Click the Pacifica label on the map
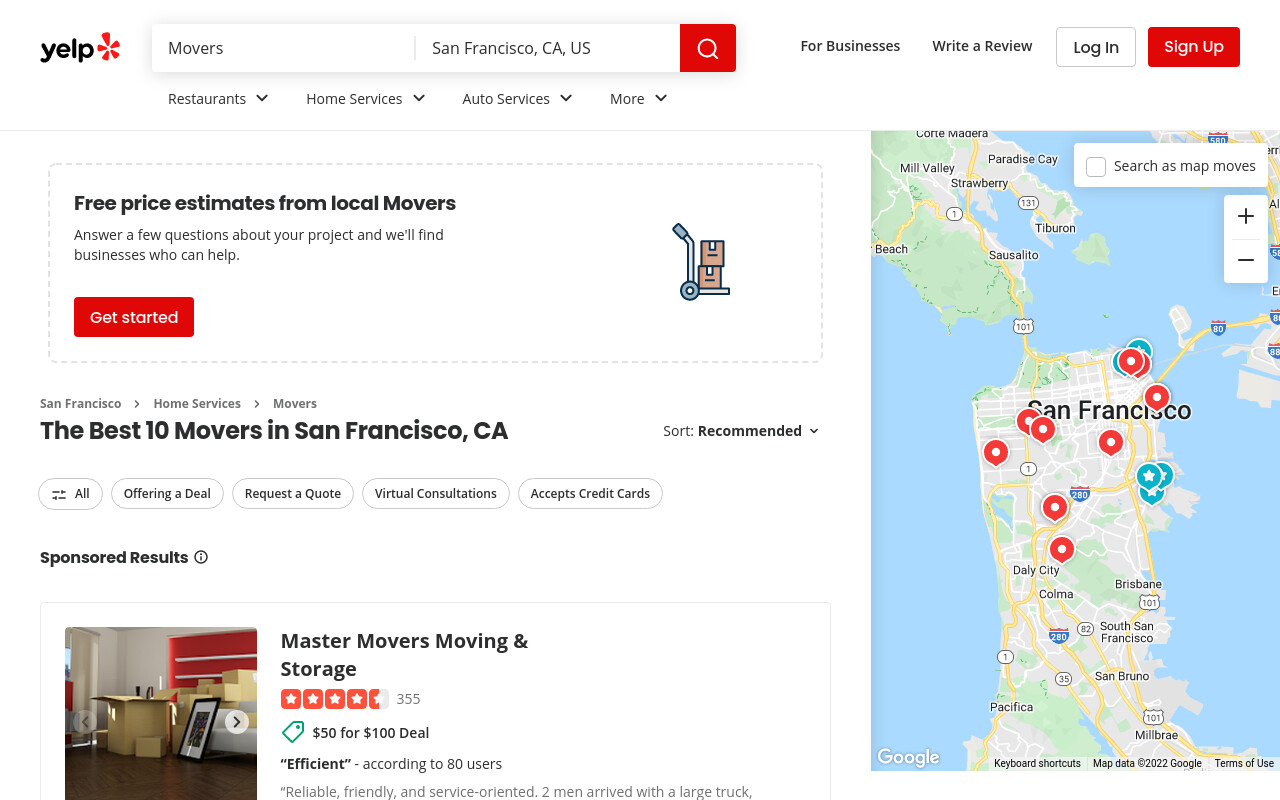Viewport: 1280px width, 800px height. click(x=1011, y=707)
